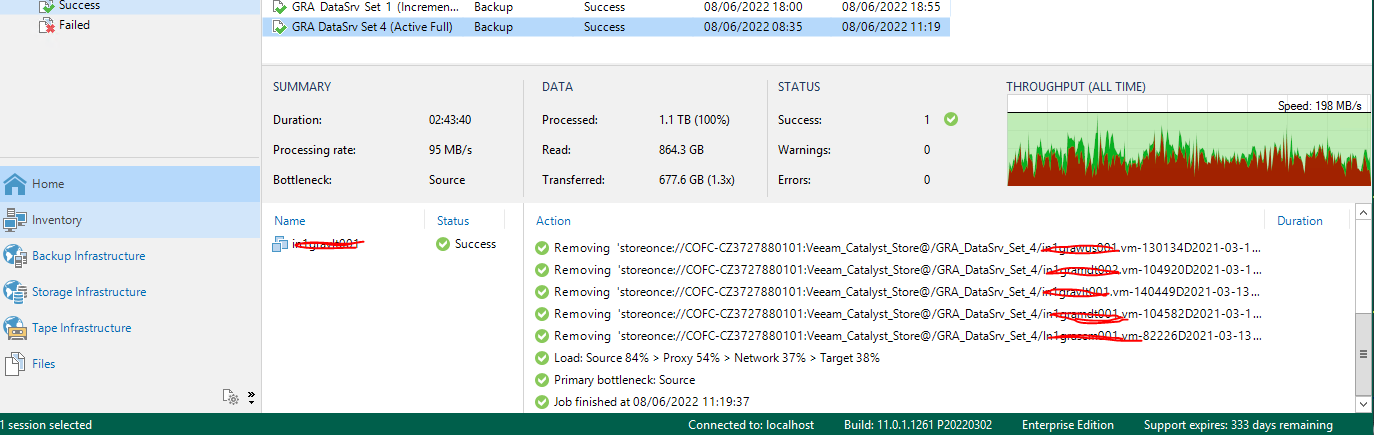The image size is (1374, 435).
Task: Open the Inventory navigation item
Action: (x=130, y=220)
